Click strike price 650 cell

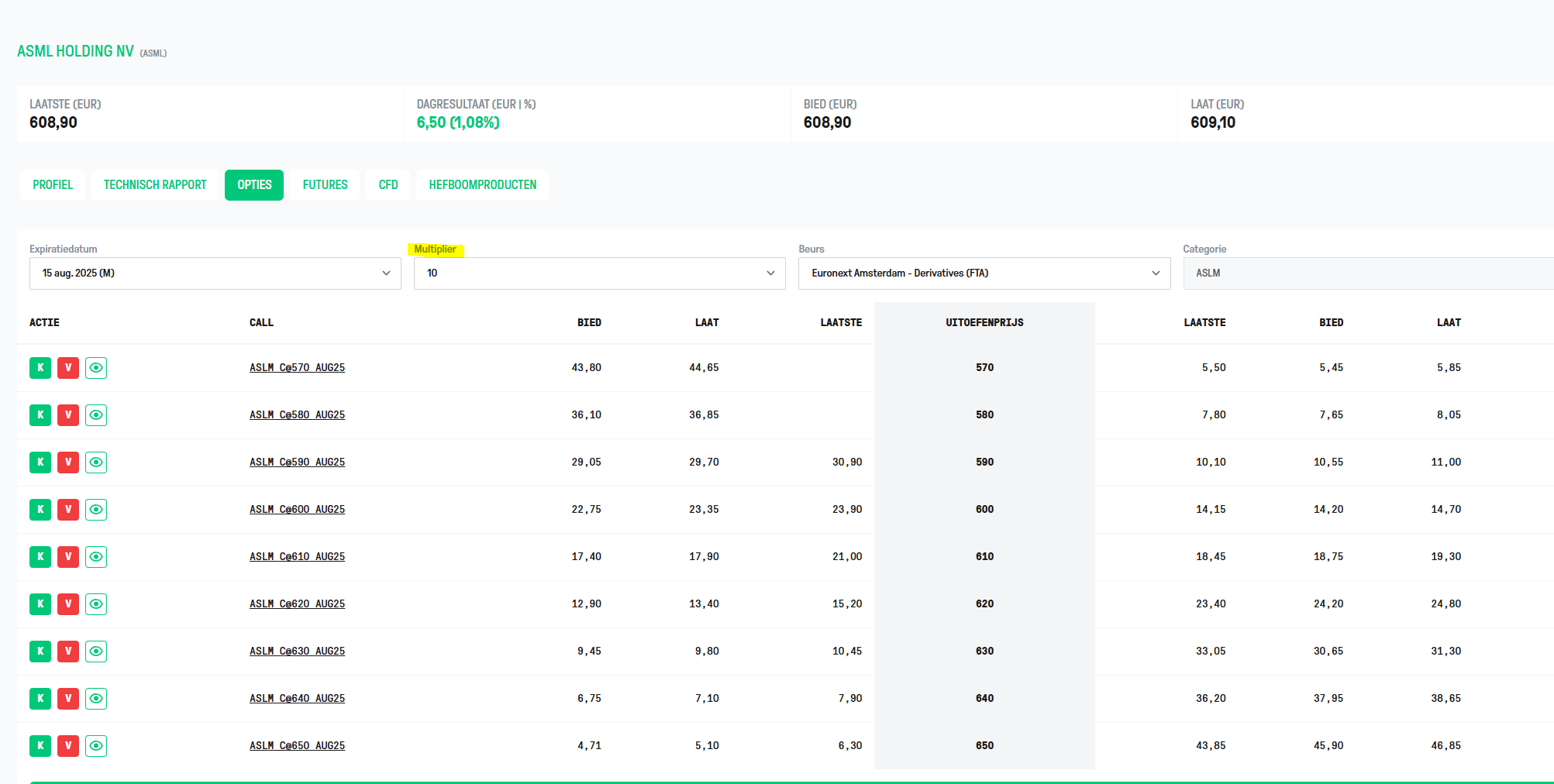(984, 746)
